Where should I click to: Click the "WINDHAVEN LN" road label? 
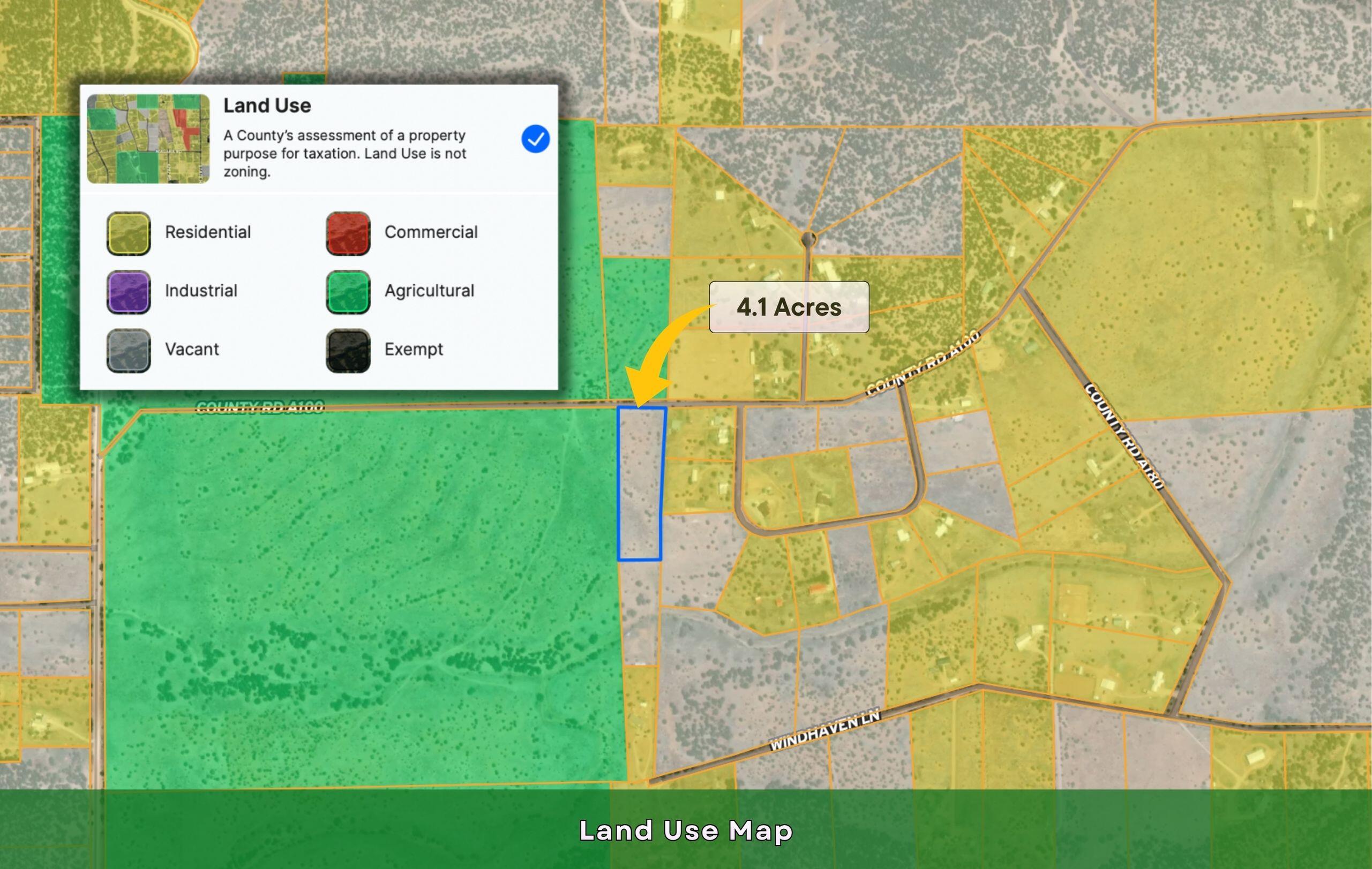[x=825, y=730]
